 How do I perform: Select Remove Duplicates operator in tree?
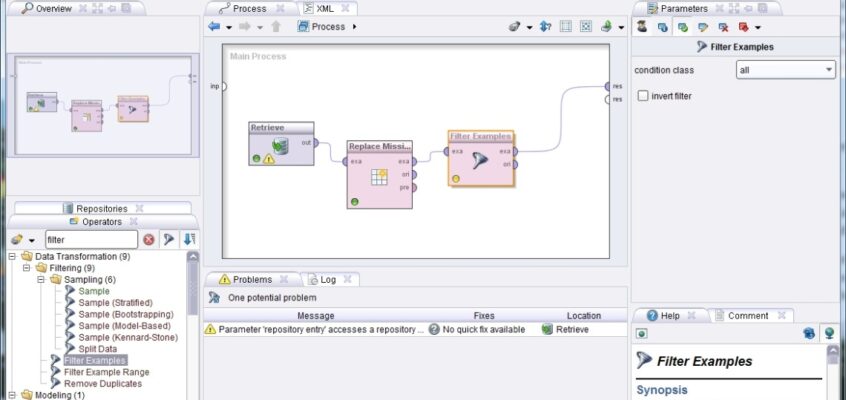click(103, 384)
